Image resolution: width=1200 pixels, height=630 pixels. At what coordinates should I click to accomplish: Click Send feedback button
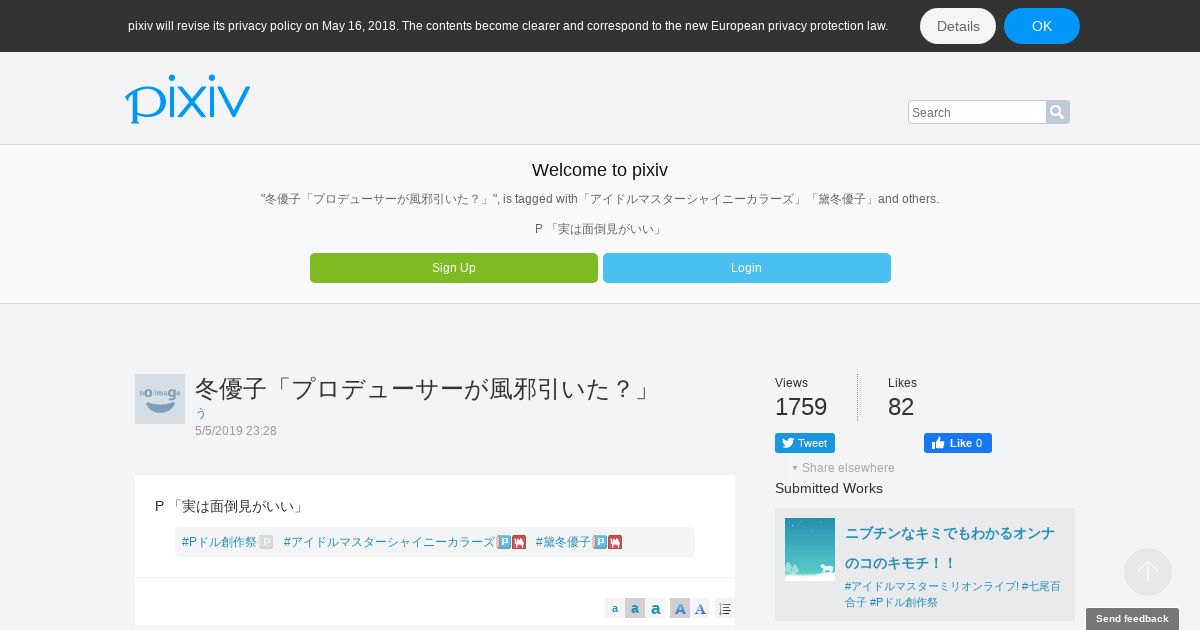(x=1132, y=619)
